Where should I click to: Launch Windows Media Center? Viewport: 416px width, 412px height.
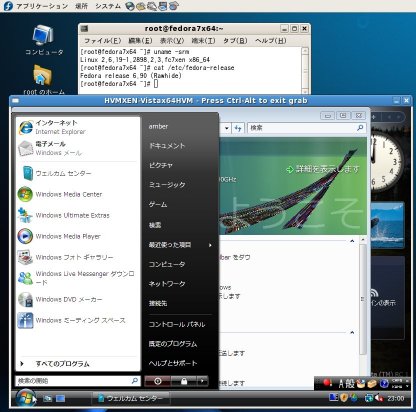[78, 194]
